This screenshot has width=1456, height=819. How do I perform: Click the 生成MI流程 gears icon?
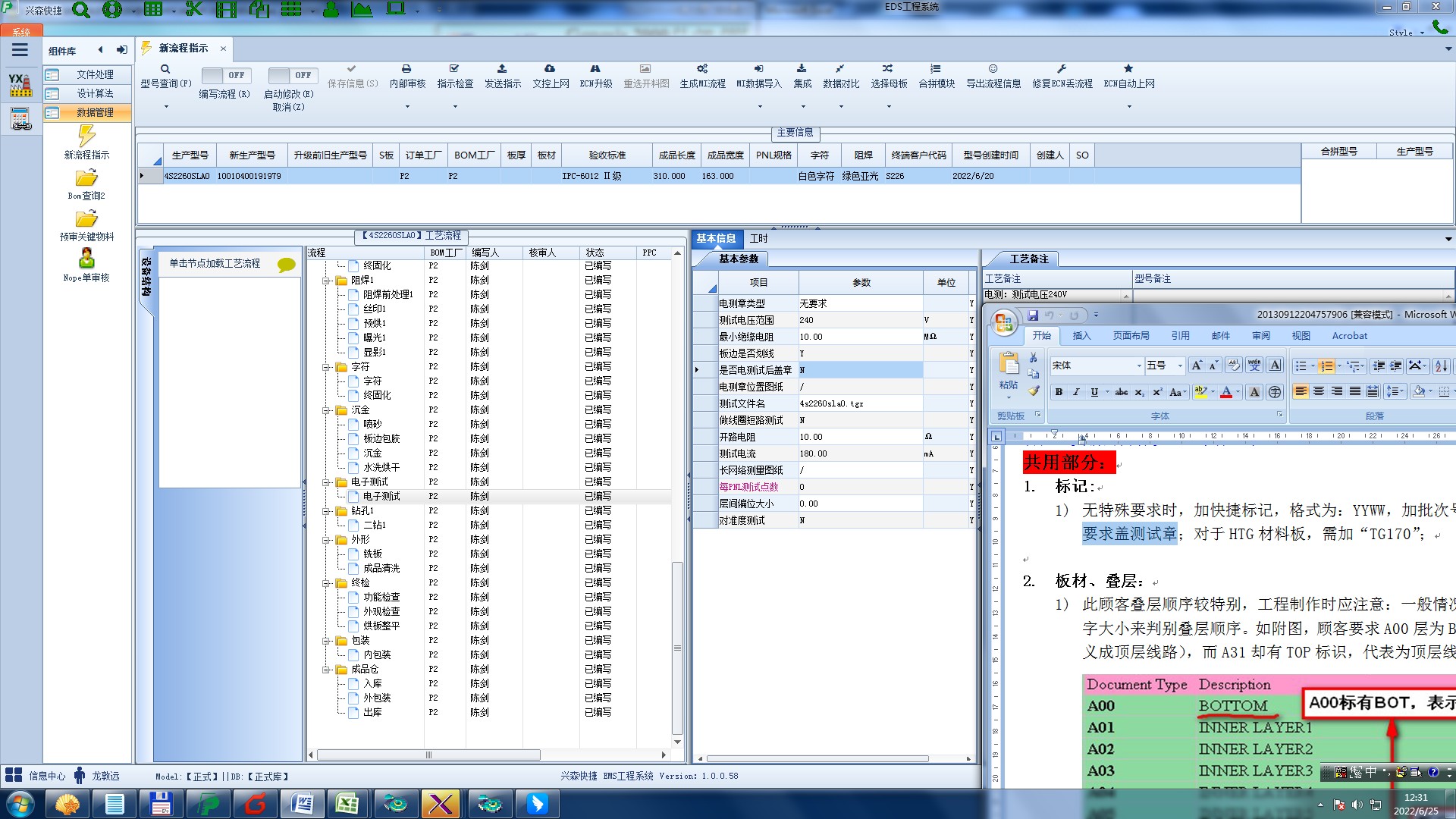(702, 69)
